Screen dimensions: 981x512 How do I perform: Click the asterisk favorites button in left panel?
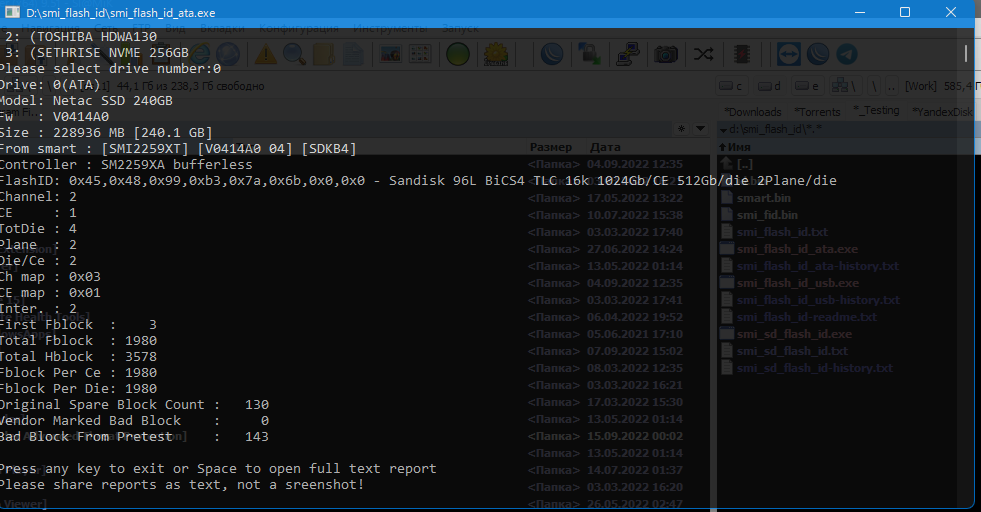[x=681, y=129]
